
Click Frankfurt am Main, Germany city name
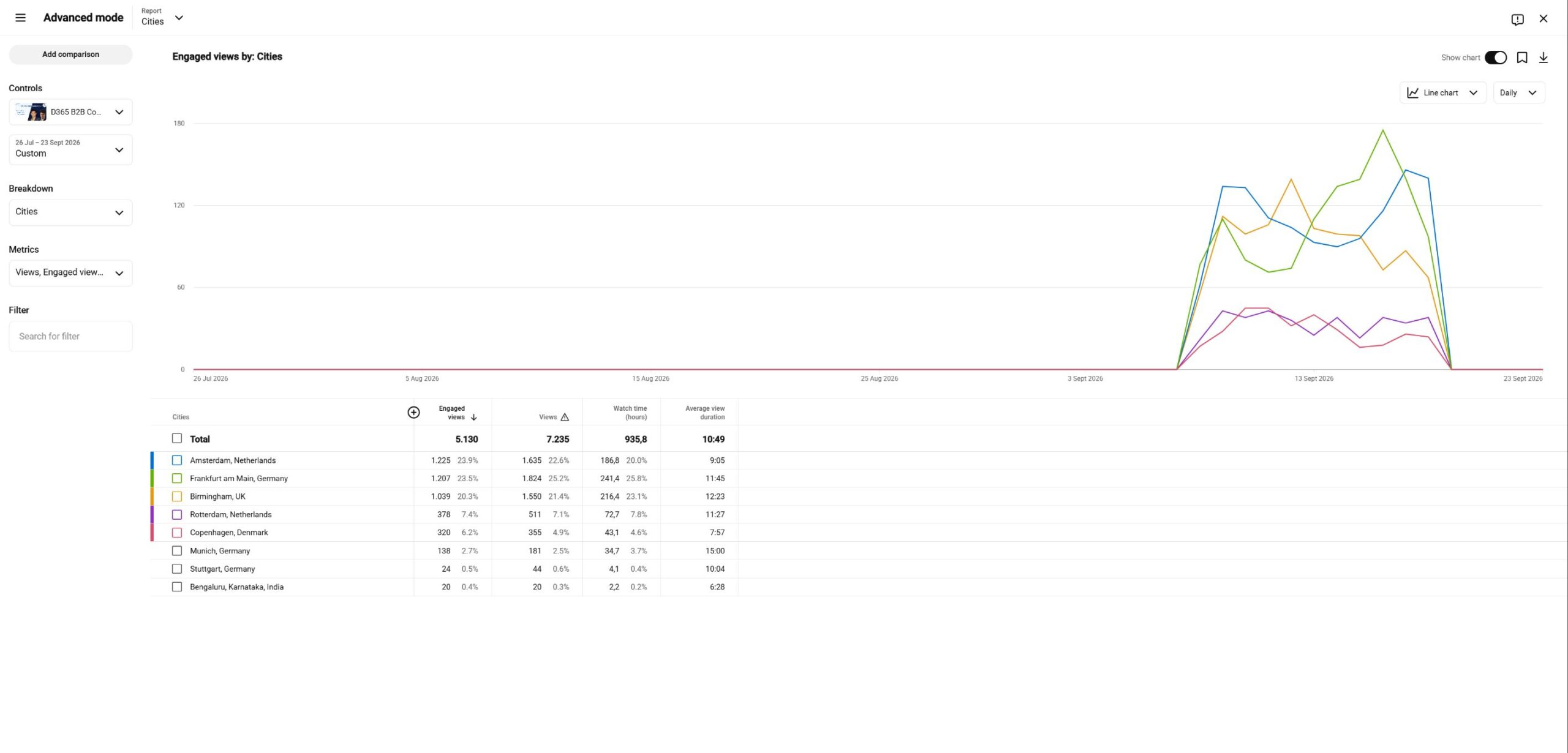(x=239, y=478)
